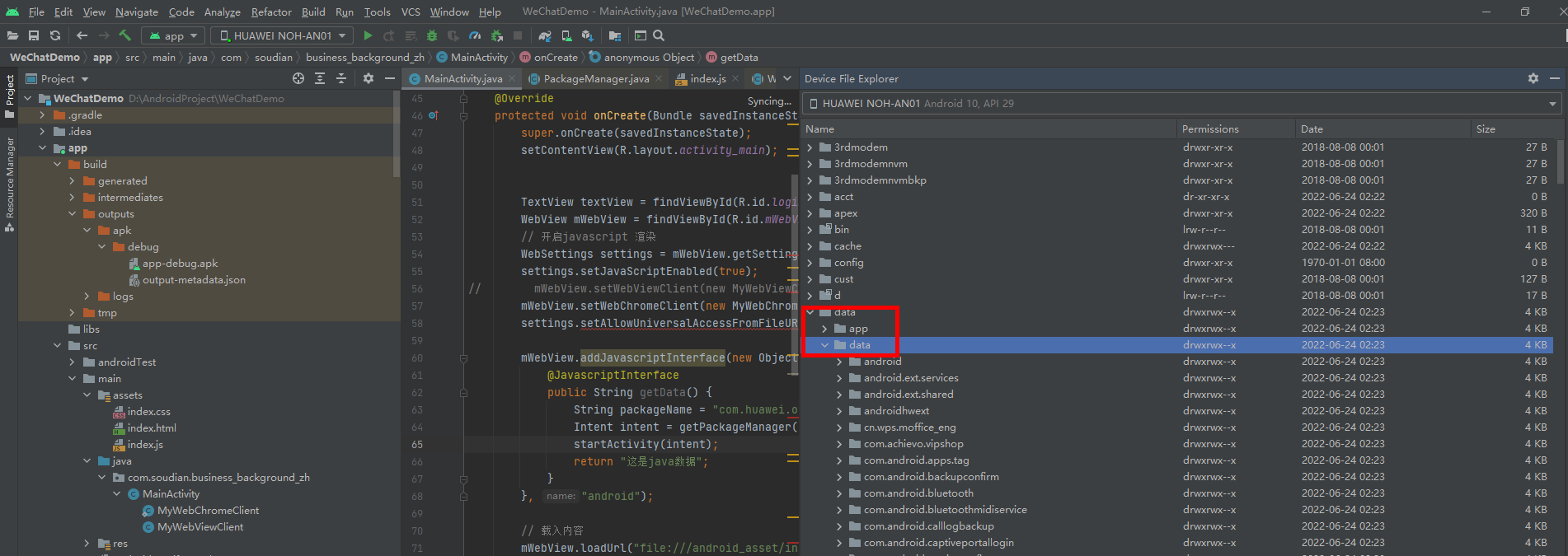This screenshot has width=1568, height=556.
Task: Click the Sync/Reload from disk icon
Action: tap(55, 35)
